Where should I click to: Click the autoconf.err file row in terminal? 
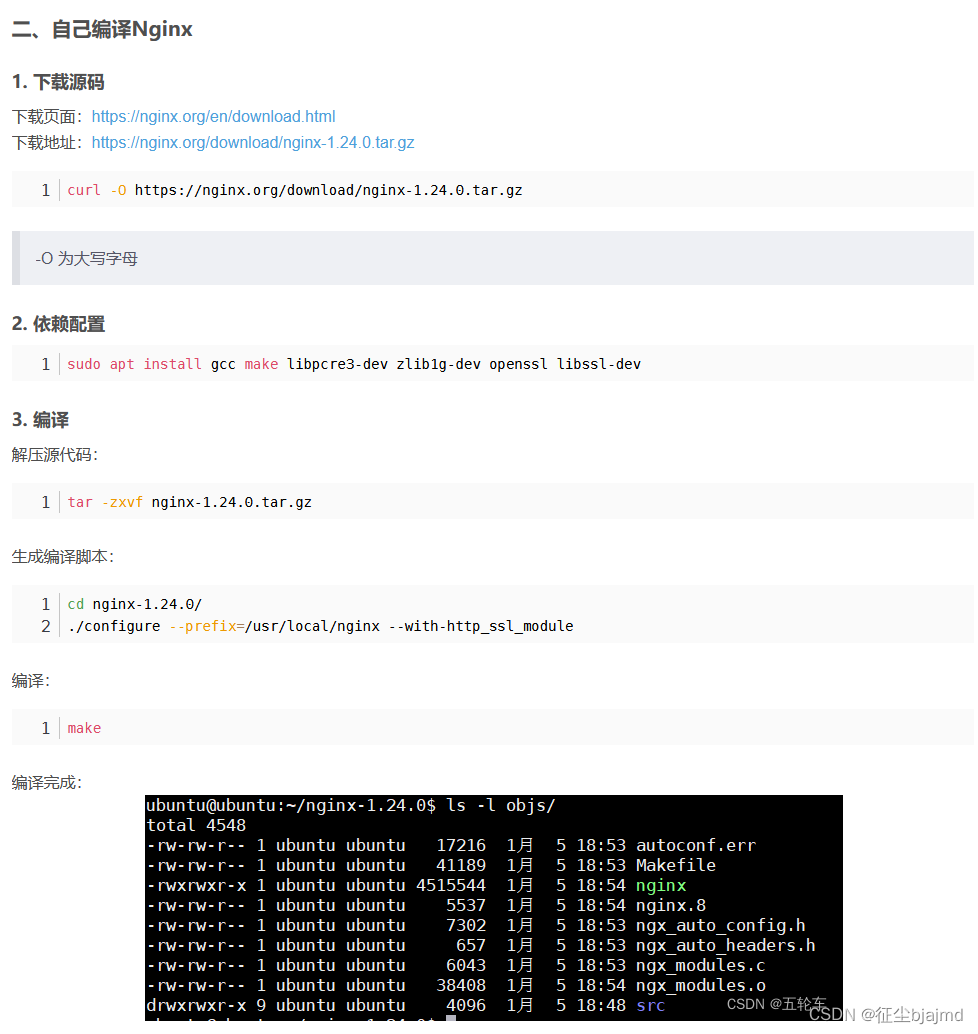point(451,845)
